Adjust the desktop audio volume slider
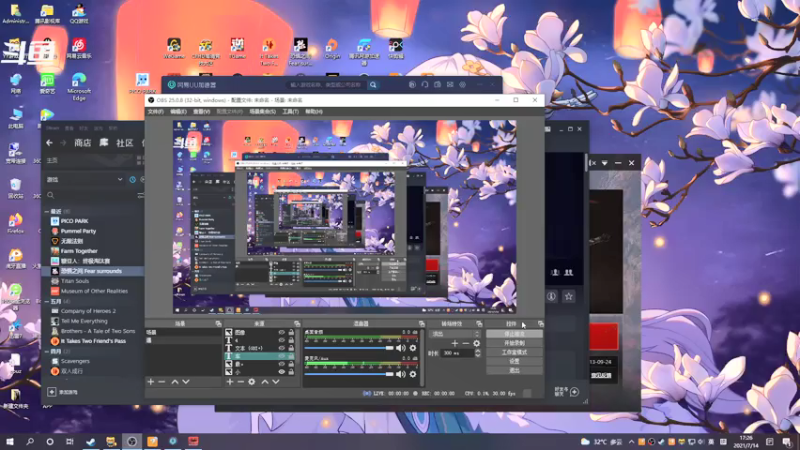This screenshot has height=450, width=800. pos(349,348)
